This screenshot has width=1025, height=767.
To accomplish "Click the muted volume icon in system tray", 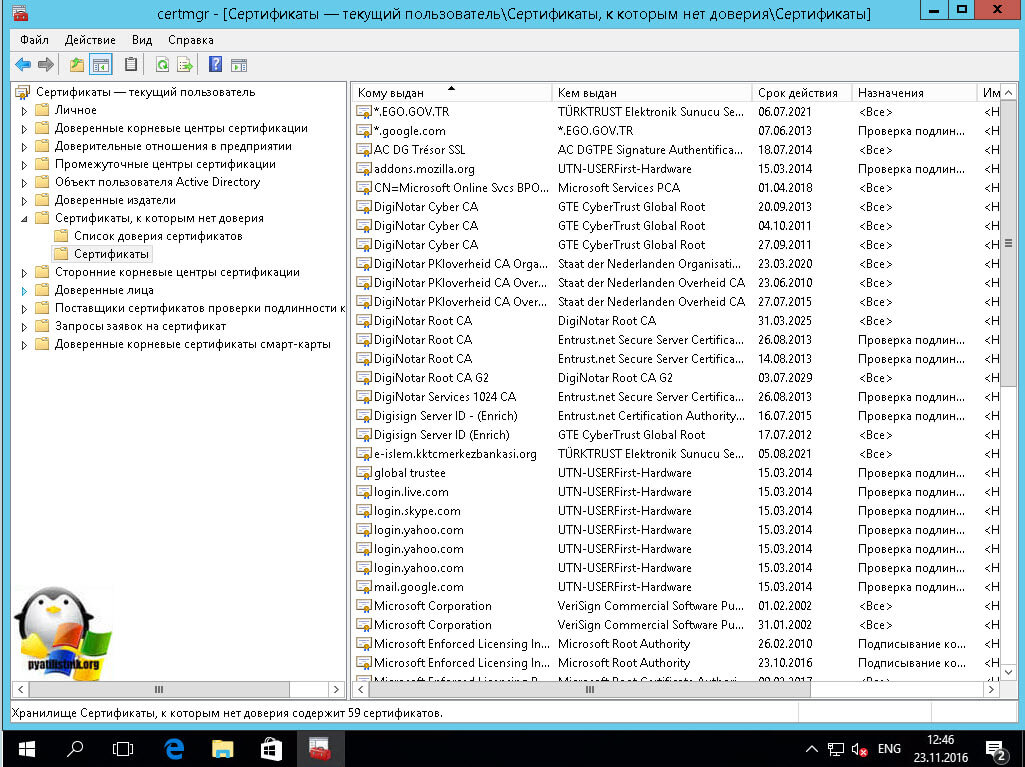I will 859,748.
